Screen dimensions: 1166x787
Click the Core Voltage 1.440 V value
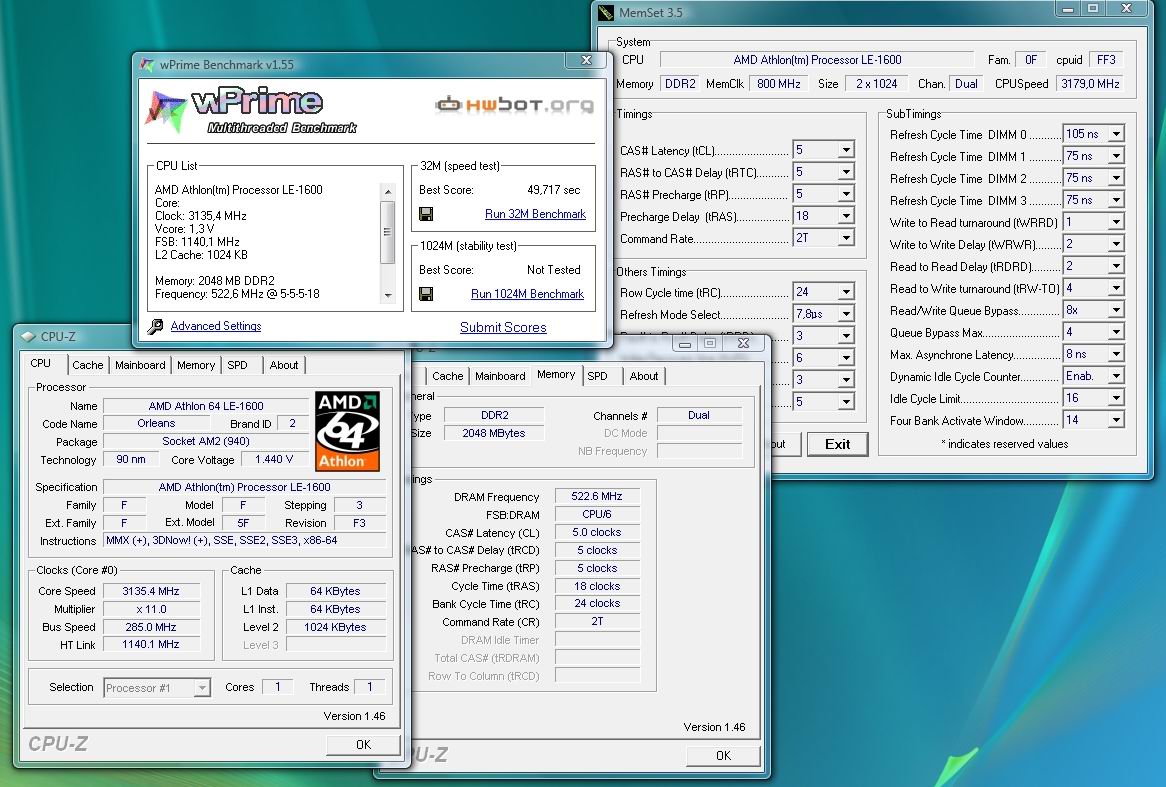(x=274, y=460)
